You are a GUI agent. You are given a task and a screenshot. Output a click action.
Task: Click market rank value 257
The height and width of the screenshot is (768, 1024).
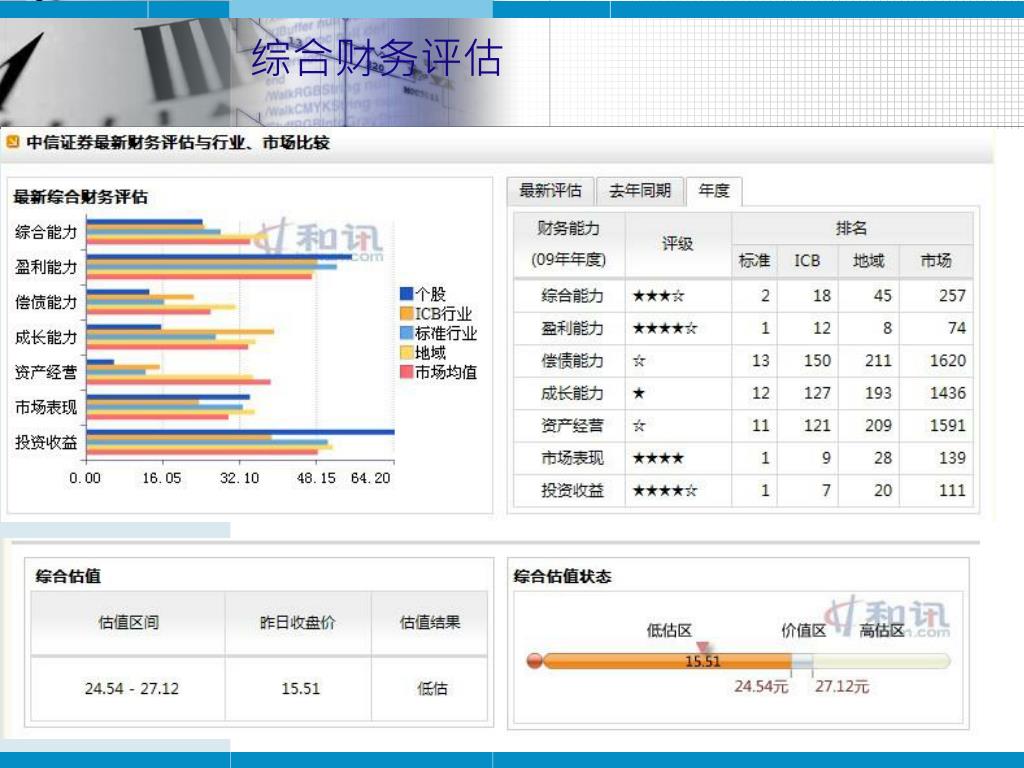pos(952,296)
